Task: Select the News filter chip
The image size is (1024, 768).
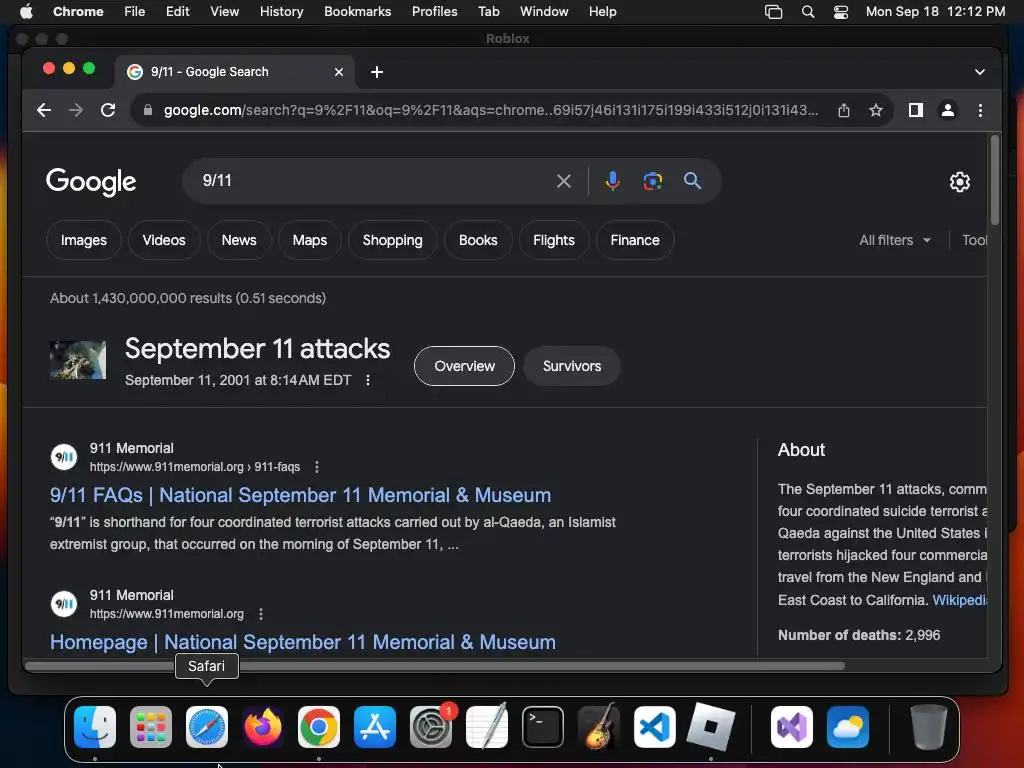Action: click(x=239, y=240)
